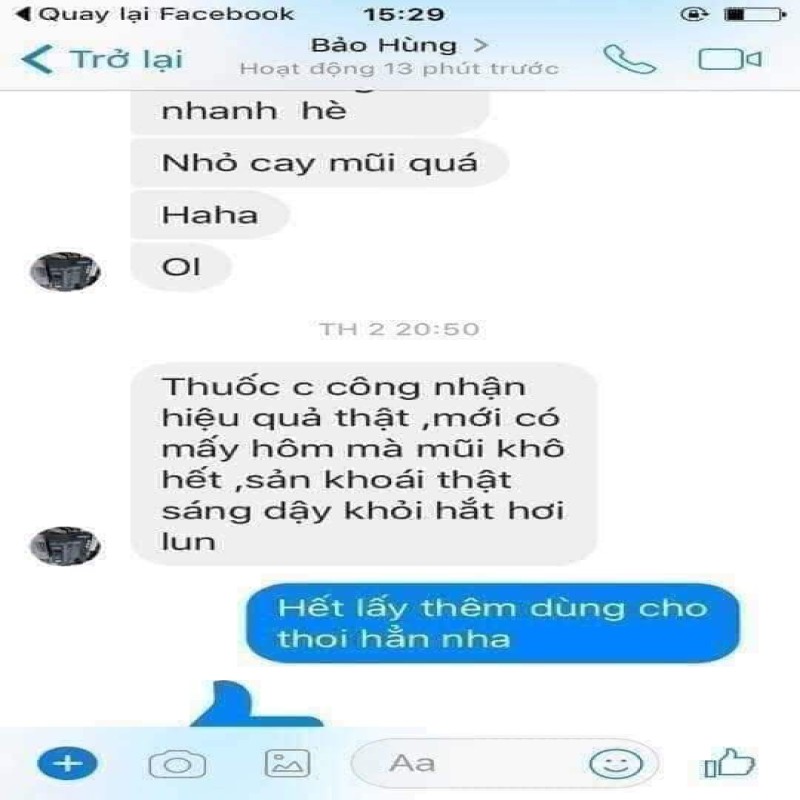Tap the back chevron arrow
Viewport: 800px width, 800px height.
pyautogui.click(x=37, y=59)
